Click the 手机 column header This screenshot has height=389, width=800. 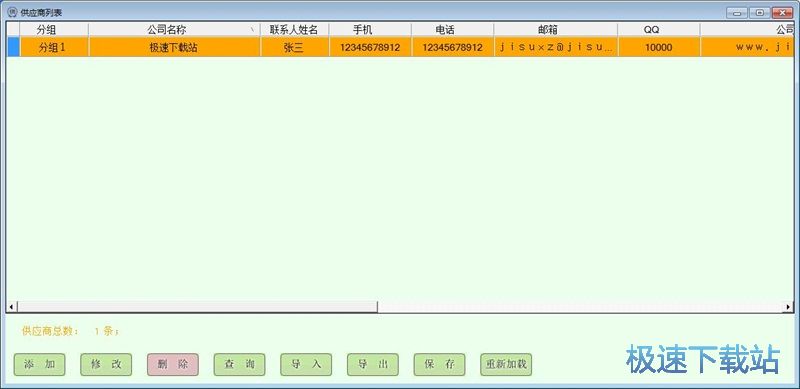click(370, 30)
